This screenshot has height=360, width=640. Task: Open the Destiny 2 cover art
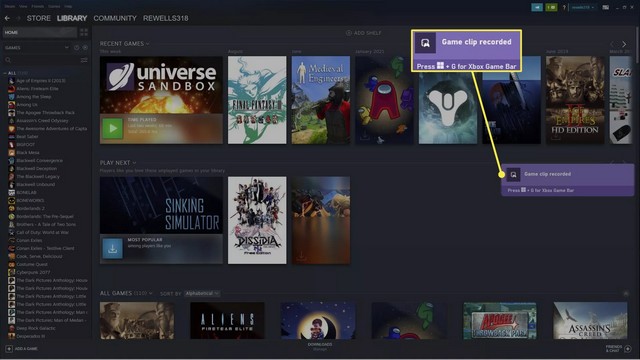coord(448,107)
